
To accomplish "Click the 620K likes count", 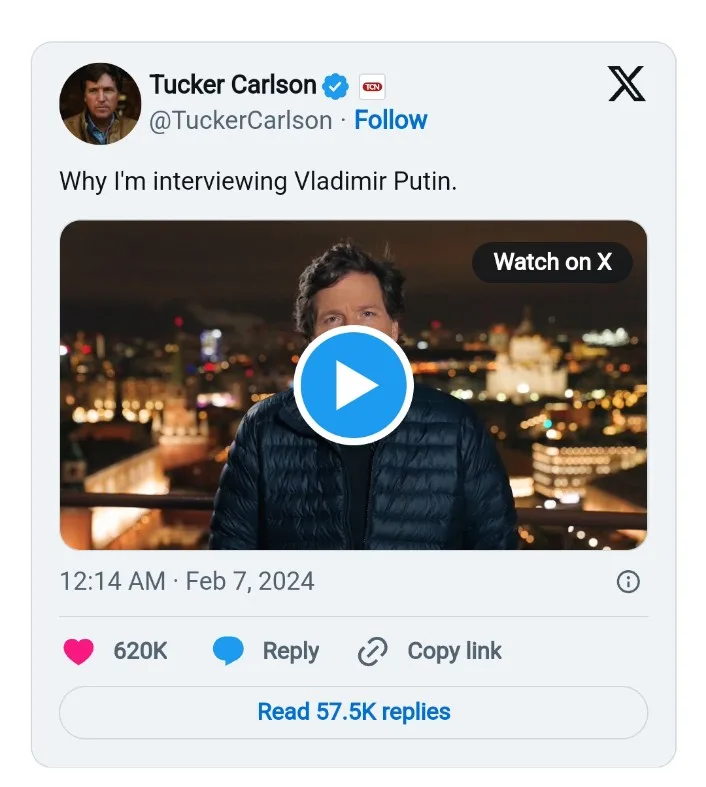I will [x=140, y=652].
